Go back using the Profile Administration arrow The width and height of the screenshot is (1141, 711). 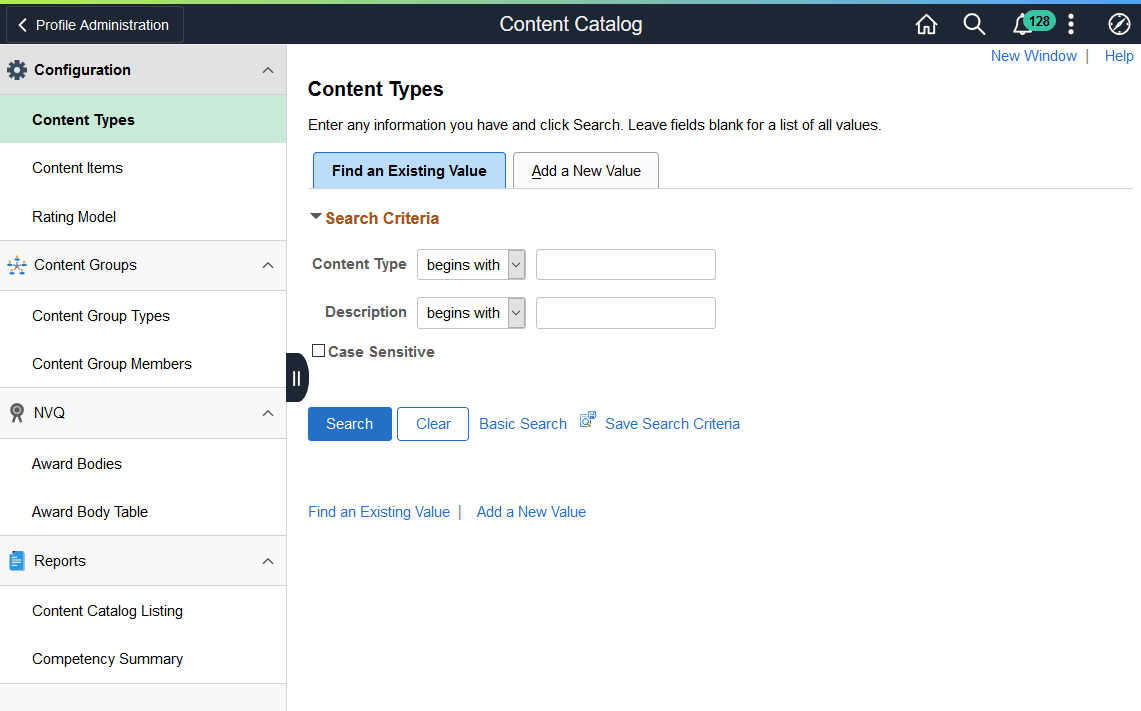[22, 24]
